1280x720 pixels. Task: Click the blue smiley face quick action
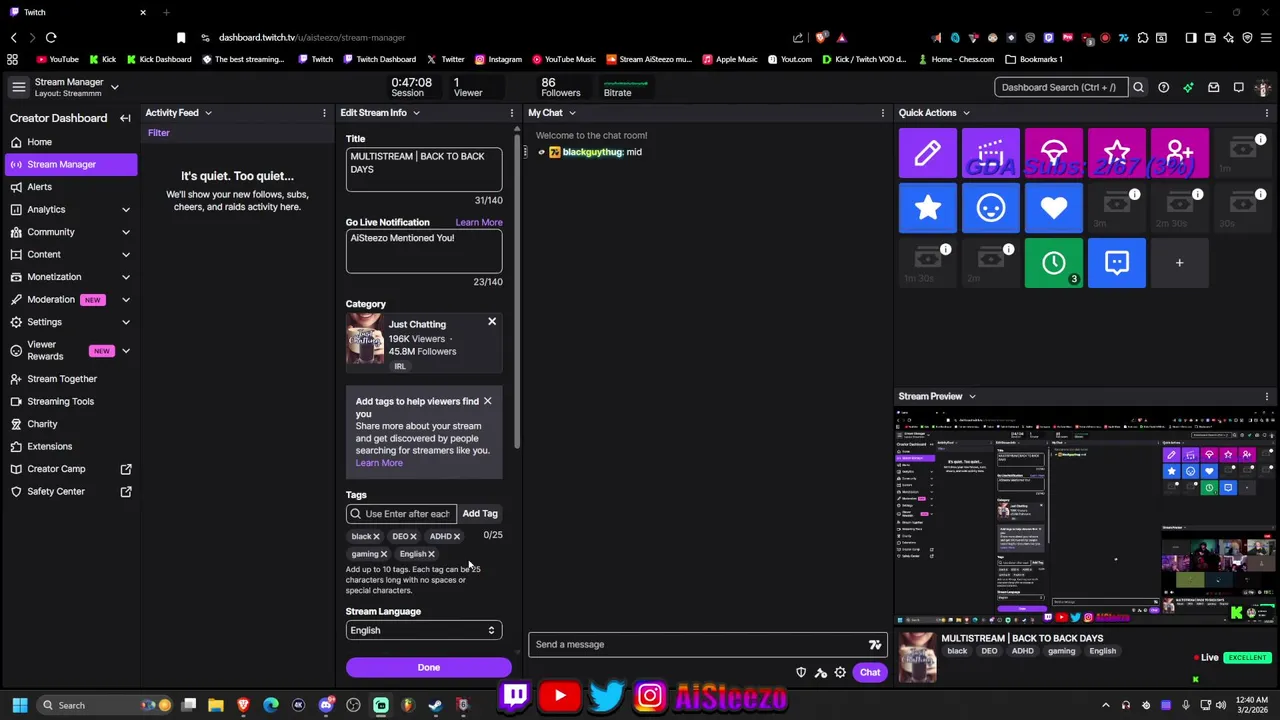point(990,208)
